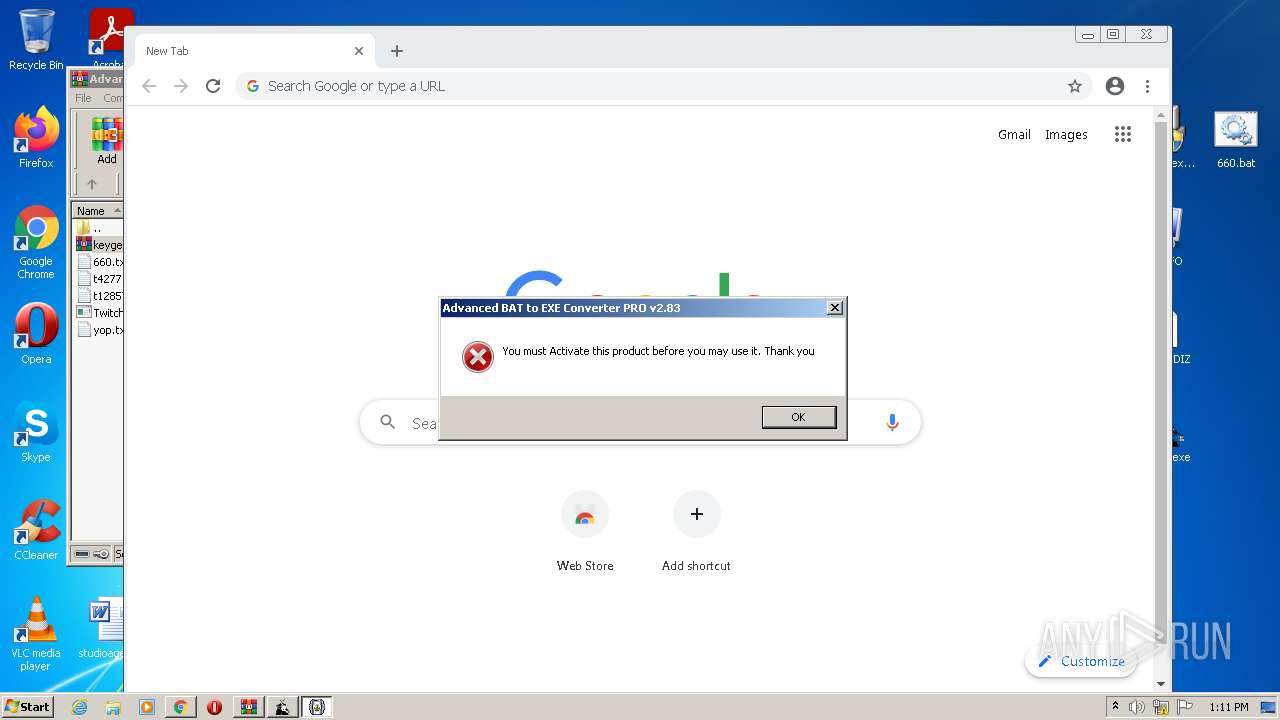Select the parent folder '..' row in WinRAR
The width and height of the screenshot is (1280, 720).
click(98, 228)
